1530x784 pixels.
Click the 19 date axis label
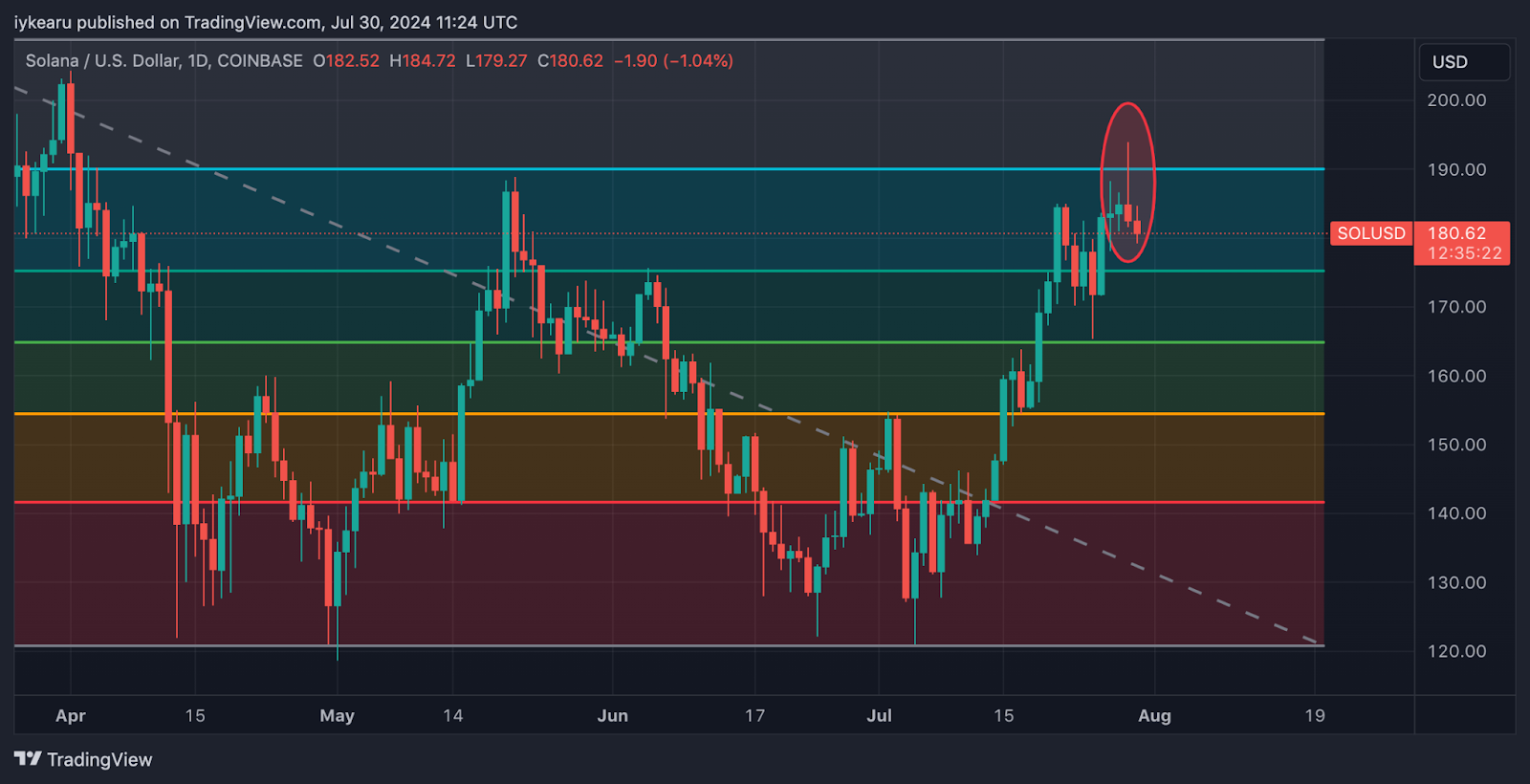tap(1315, 715)
